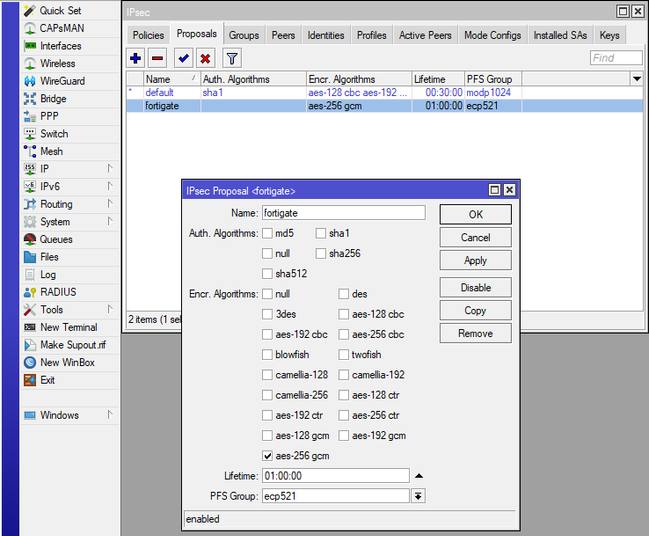
Task: Click the Apply button
Action: pos(475,261)
